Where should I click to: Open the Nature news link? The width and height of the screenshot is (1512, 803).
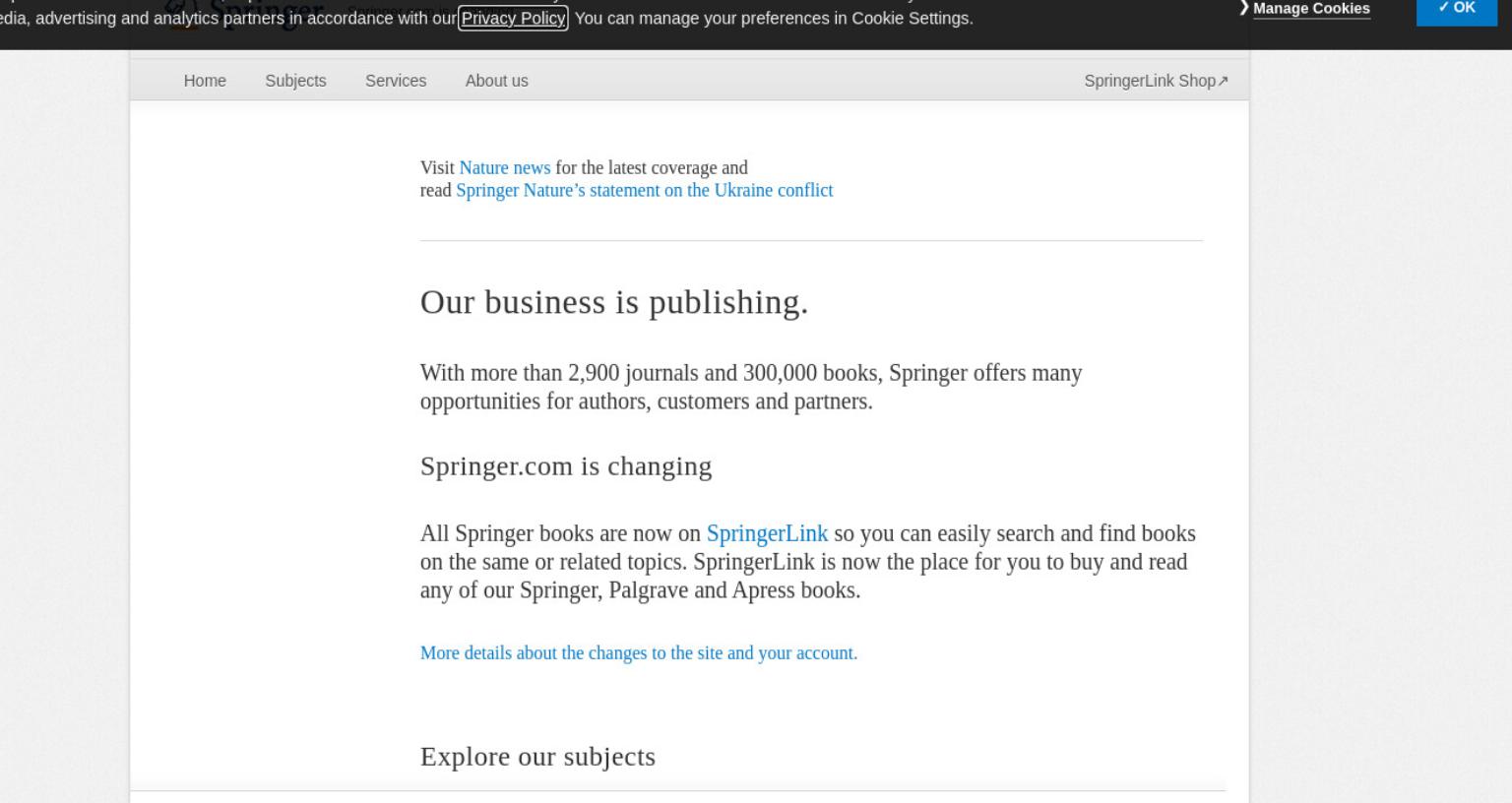[504, 167]
